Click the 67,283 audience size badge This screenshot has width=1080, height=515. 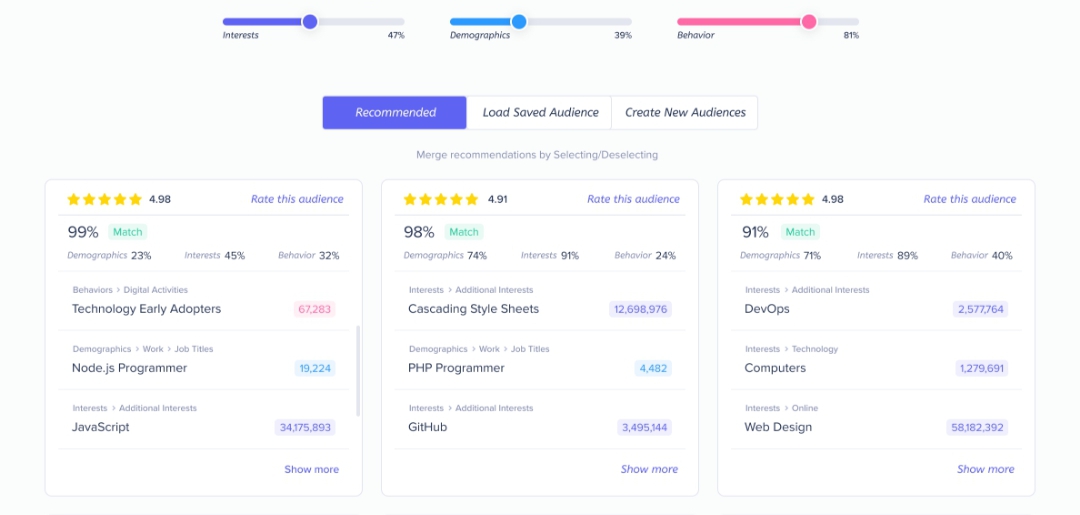click(314, 309)
